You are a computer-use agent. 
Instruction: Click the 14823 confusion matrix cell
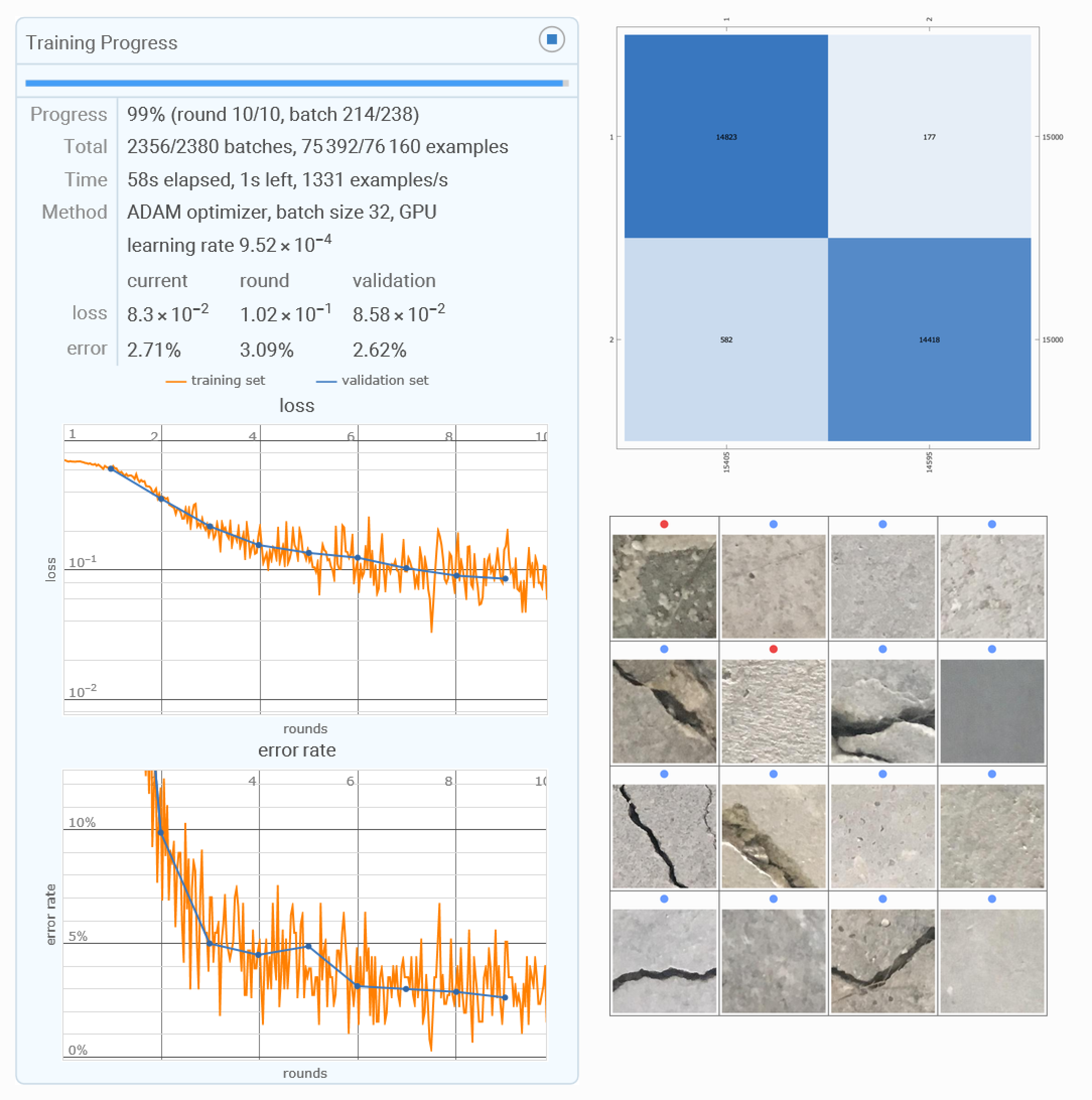[x=726, y=136]
